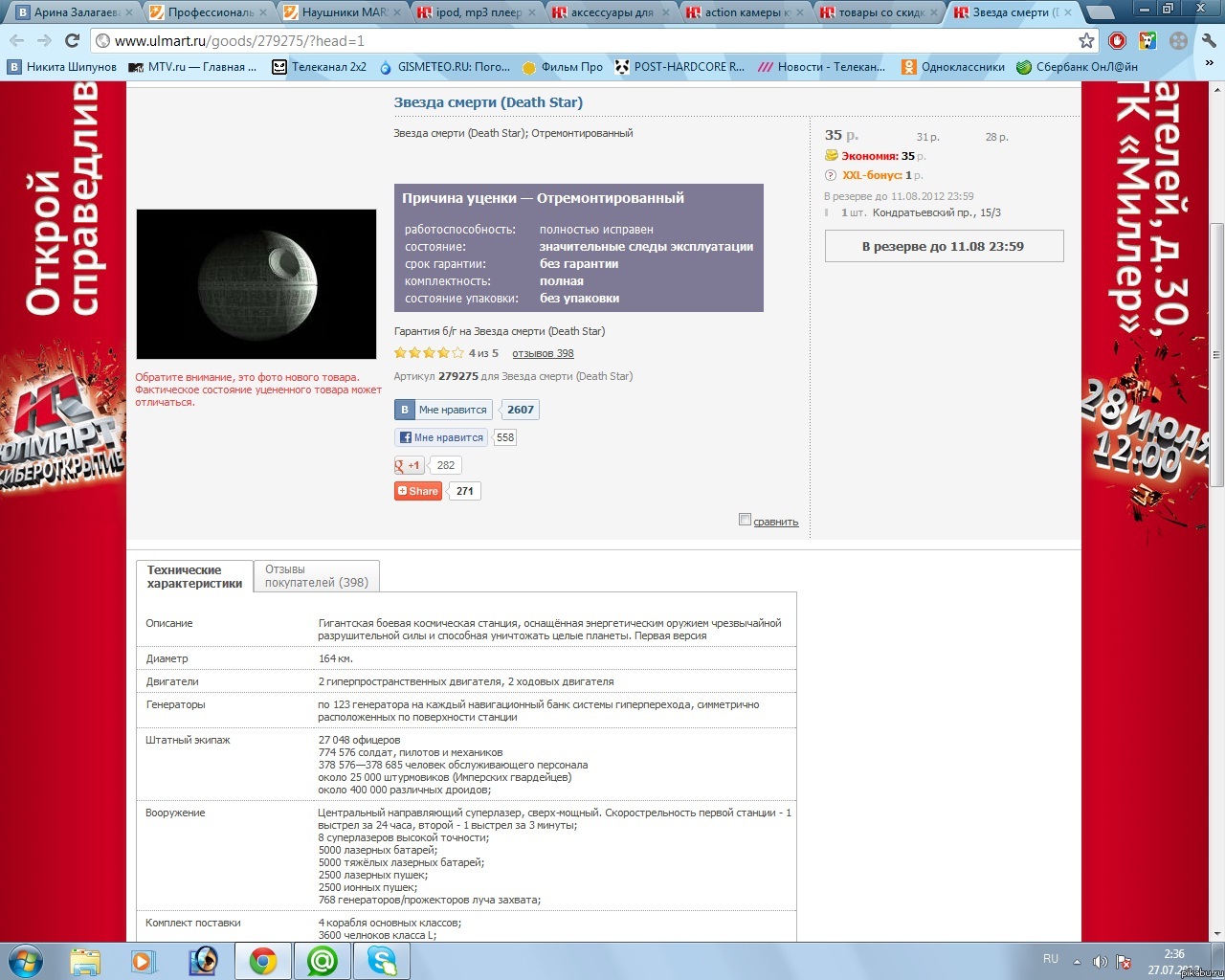
Task: Show hidden system tray icons
Action: [1077, 962]
